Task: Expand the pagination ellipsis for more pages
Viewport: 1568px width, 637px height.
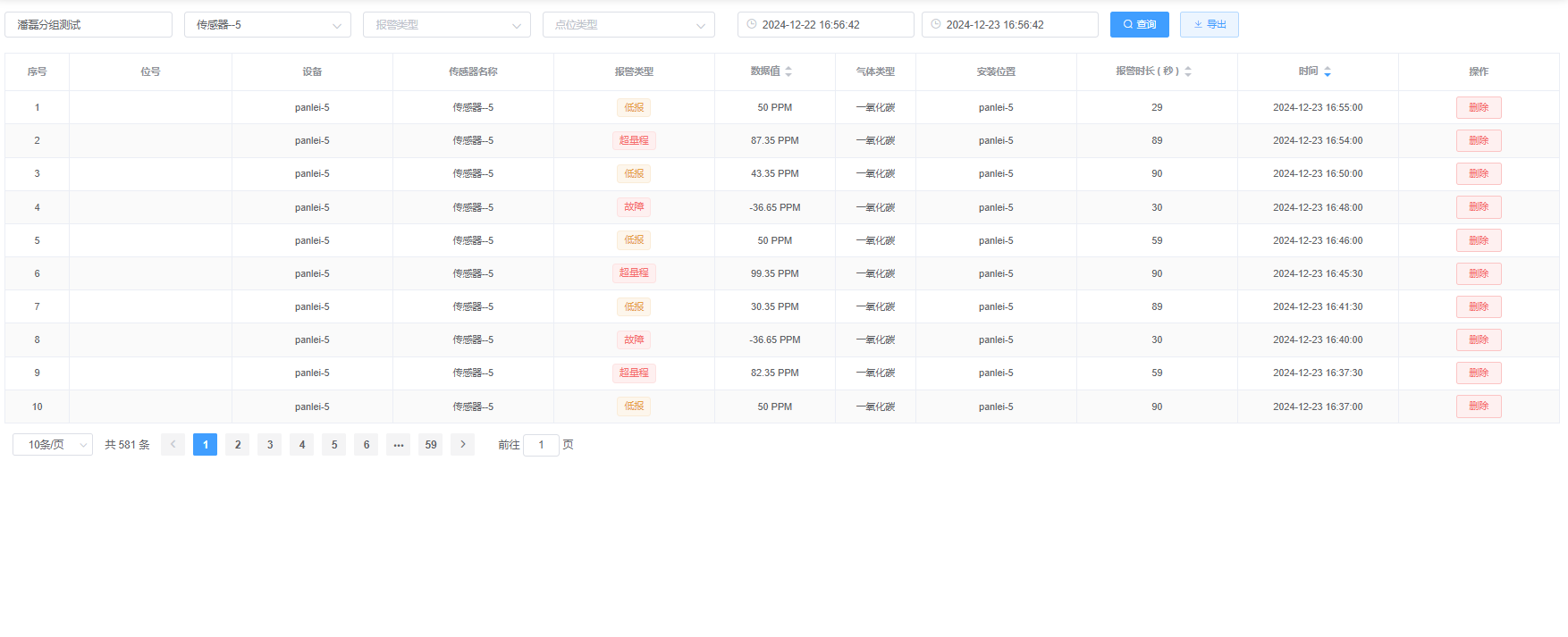Action: [x=398, y=445]
